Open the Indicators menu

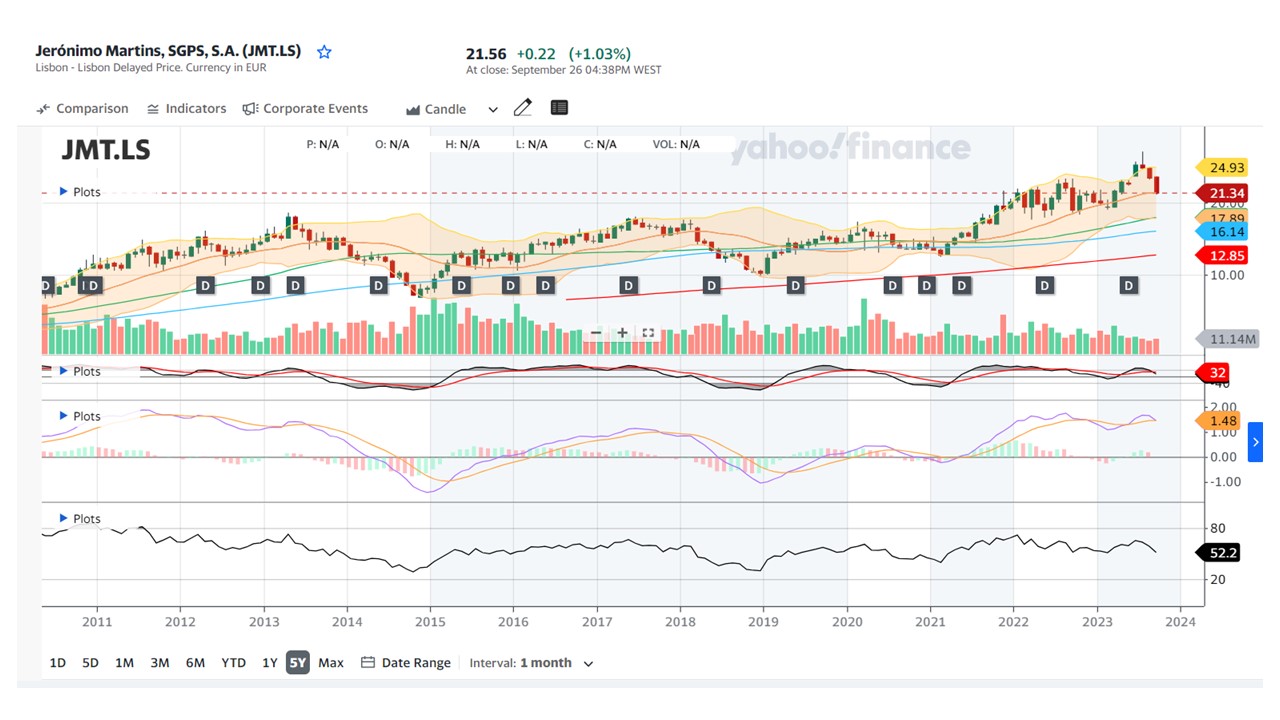click(x=186, y=109)
